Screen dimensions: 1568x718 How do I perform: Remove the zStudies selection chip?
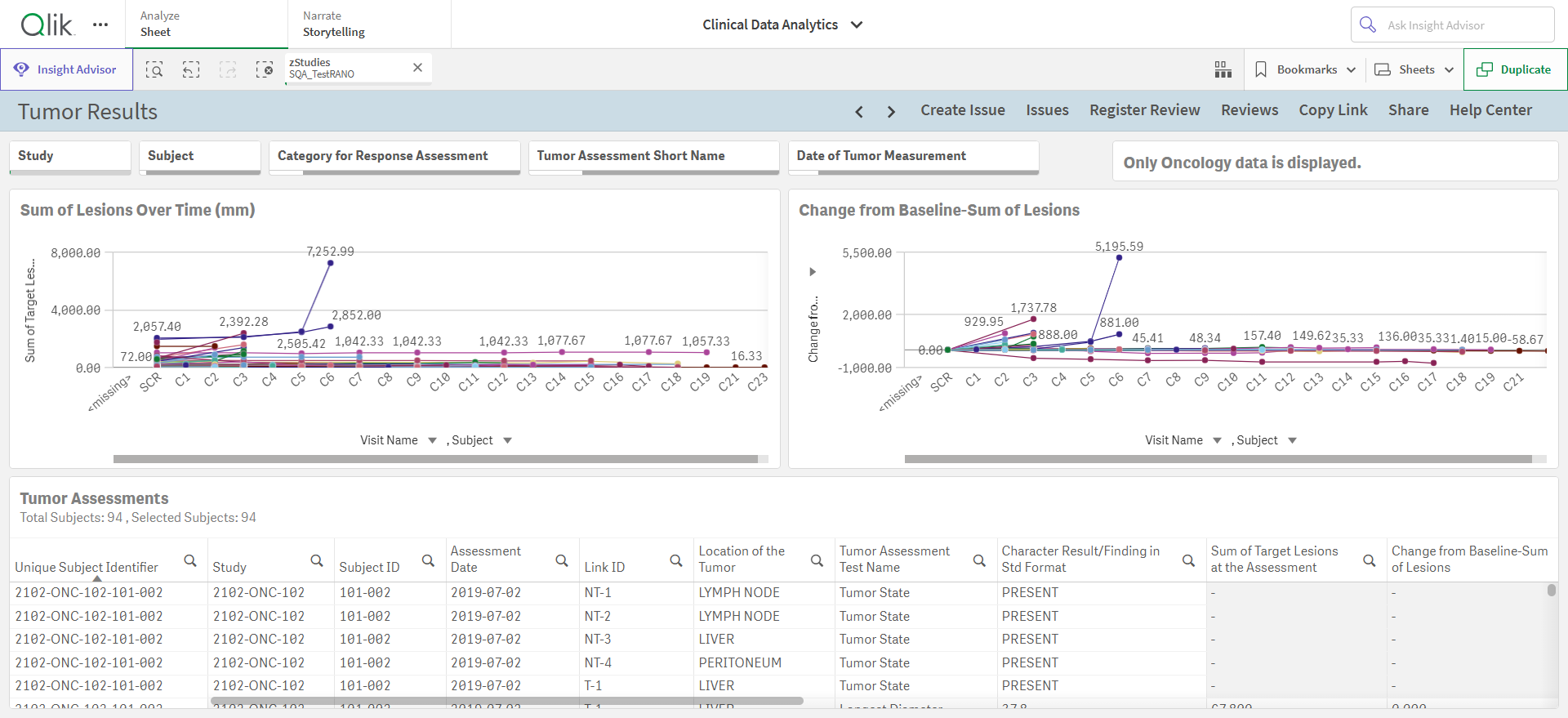[417, 68]
